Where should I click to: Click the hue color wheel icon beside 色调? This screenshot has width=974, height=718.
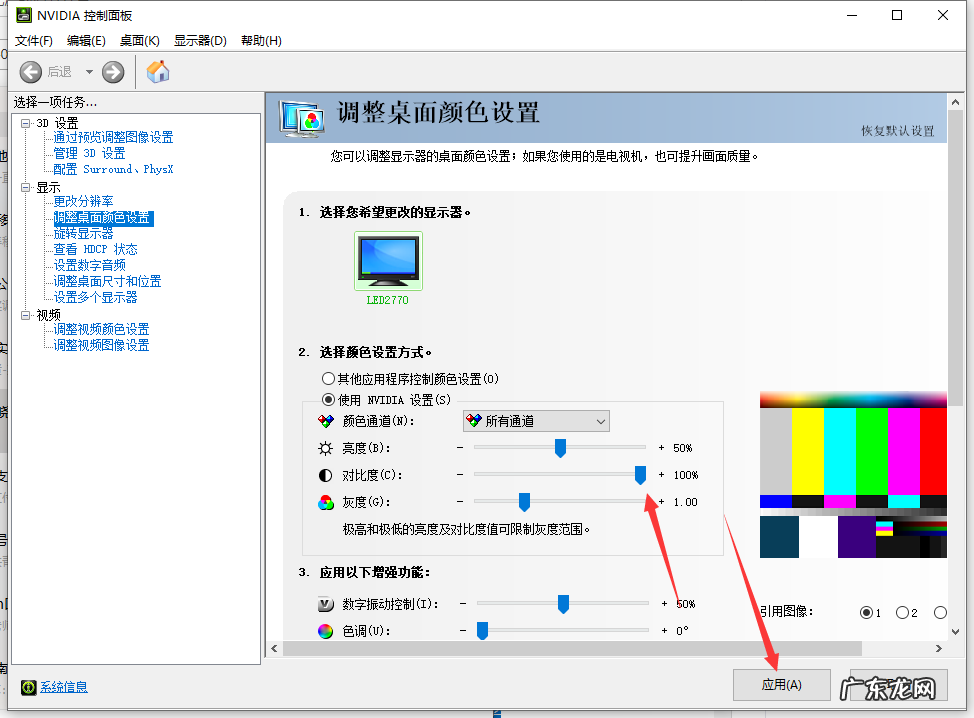tap(325, 630)
